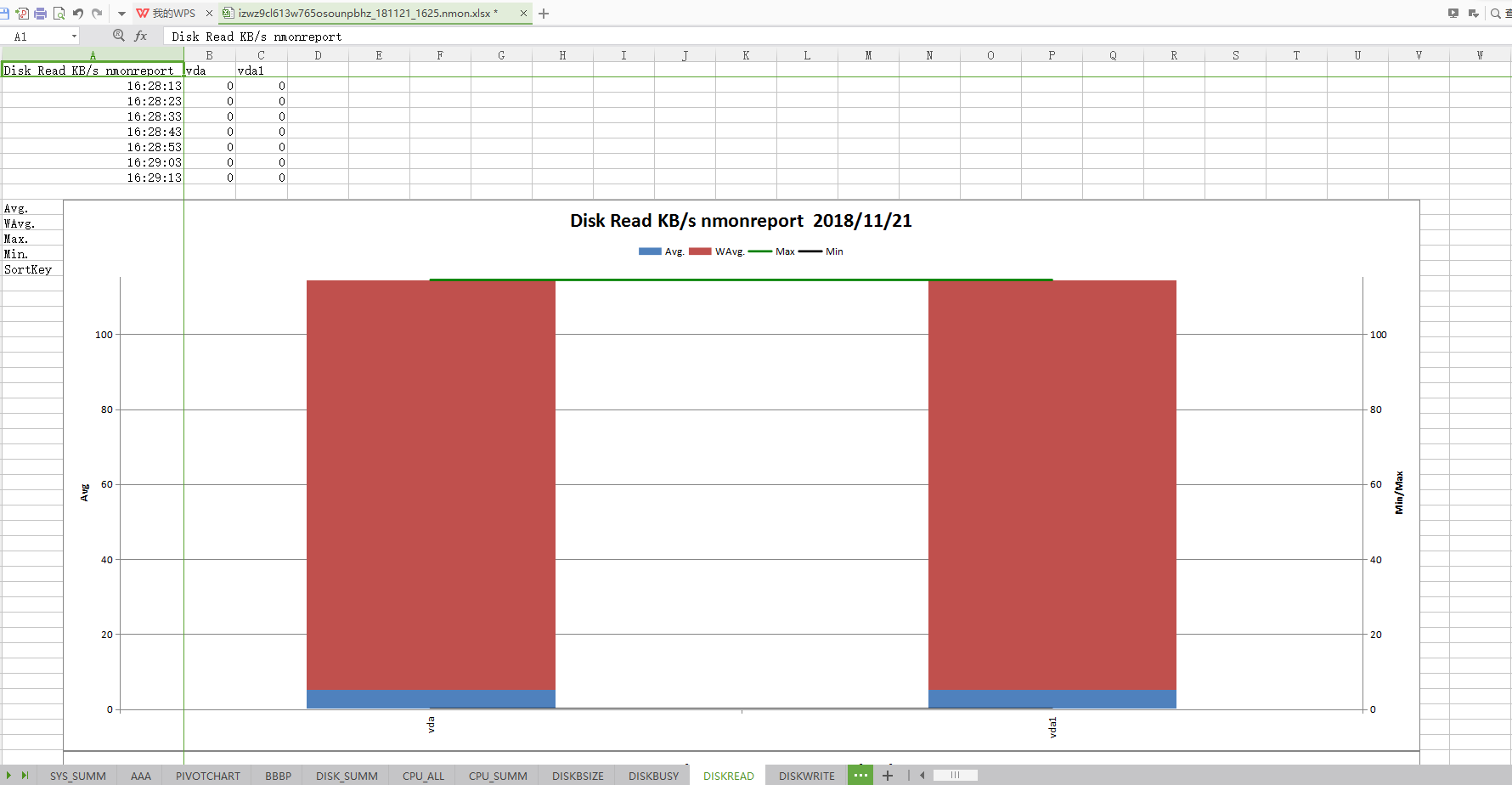Viewport: 1512px width, 785px height.
Task: Open the PIVOTCHART sheet tab
Action: pos(208,776)
